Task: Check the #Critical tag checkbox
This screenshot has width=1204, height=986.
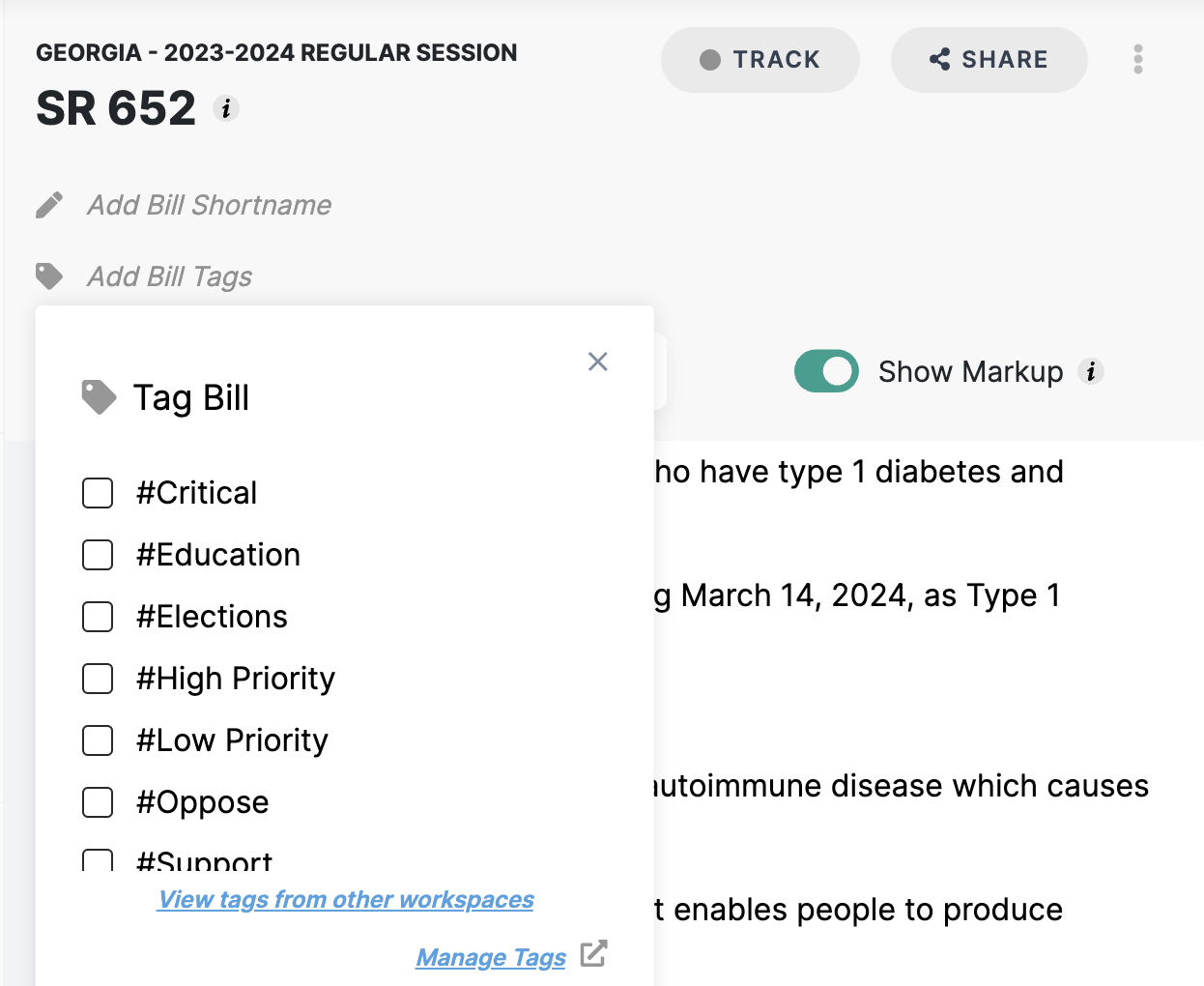Action: [98, 493]
